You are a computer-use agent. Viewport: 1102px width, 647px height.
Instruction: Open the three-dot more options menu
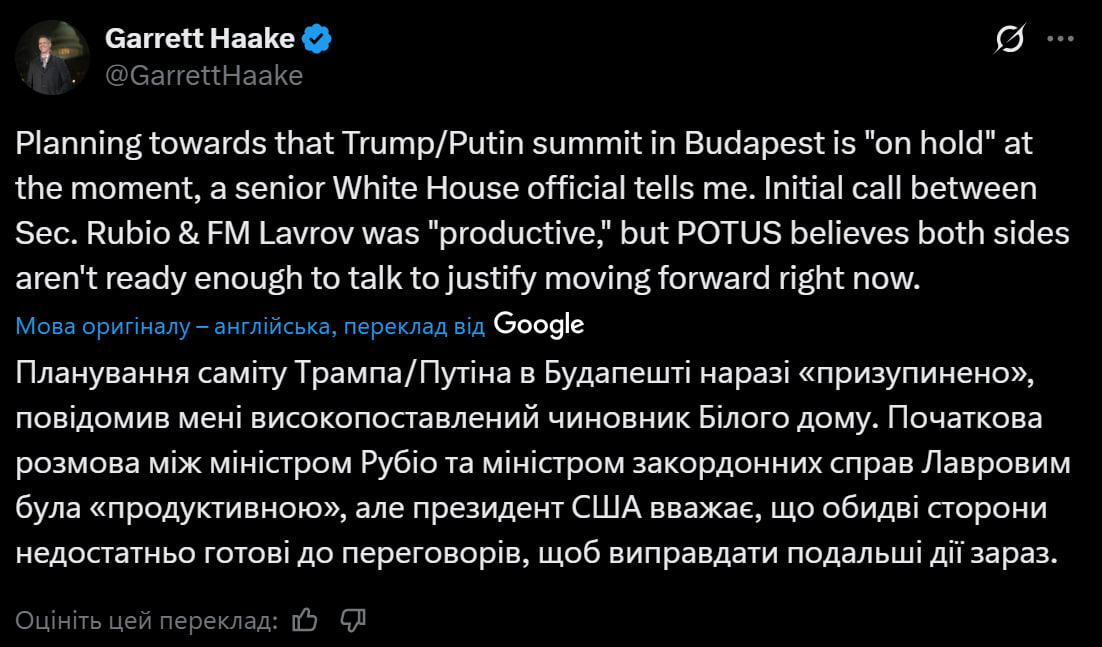coord(1060,39)
